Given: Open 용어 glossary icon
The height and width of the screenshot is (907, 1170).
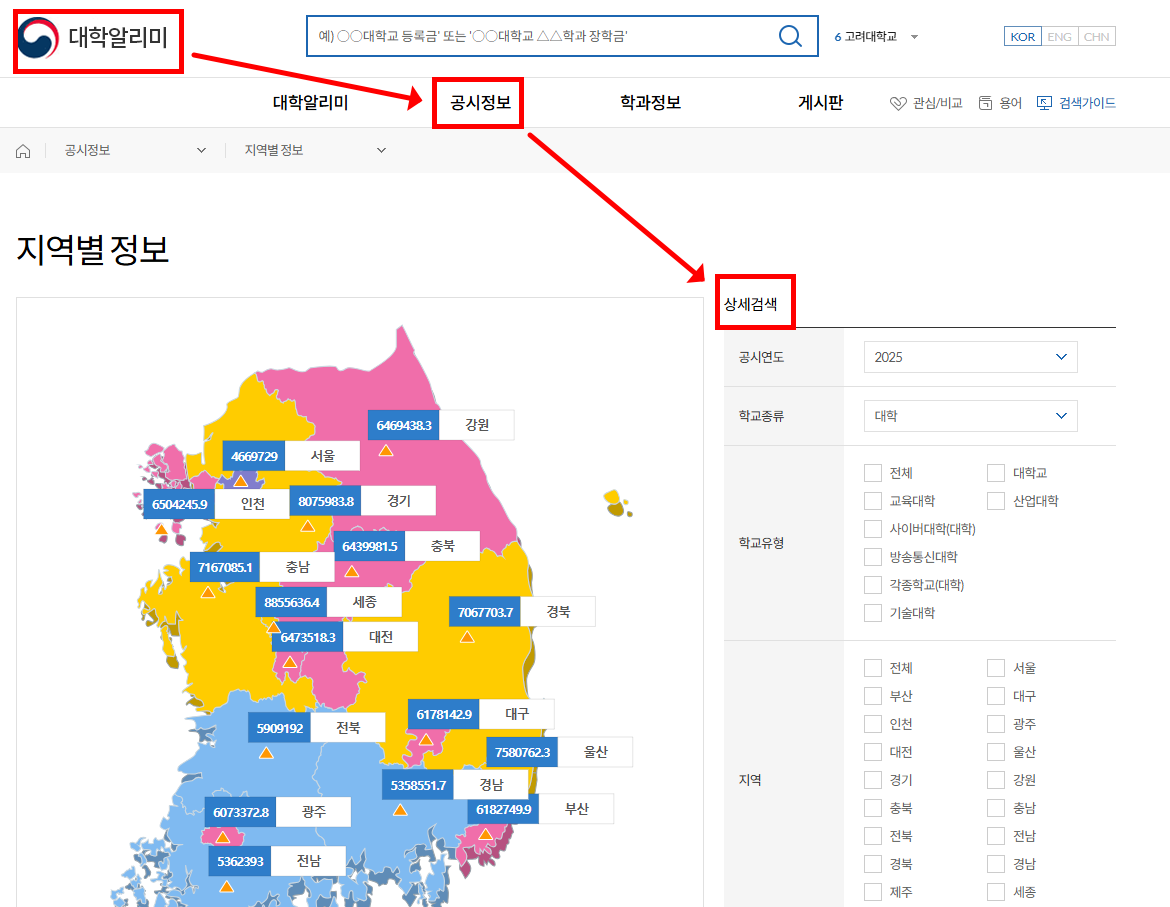Looking at the screenshot, I should pos(985,103).
